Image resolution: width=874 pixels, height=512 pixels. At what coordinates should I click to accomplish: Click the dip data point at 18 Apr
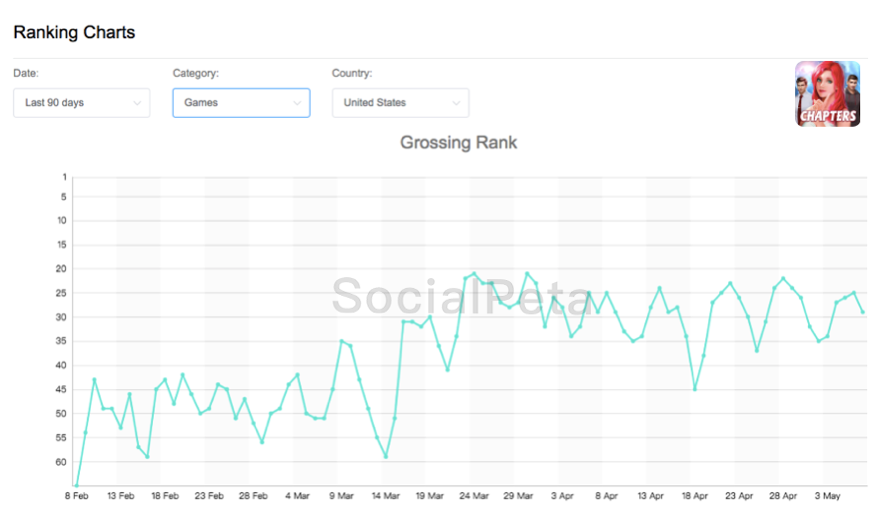[695, 389]
